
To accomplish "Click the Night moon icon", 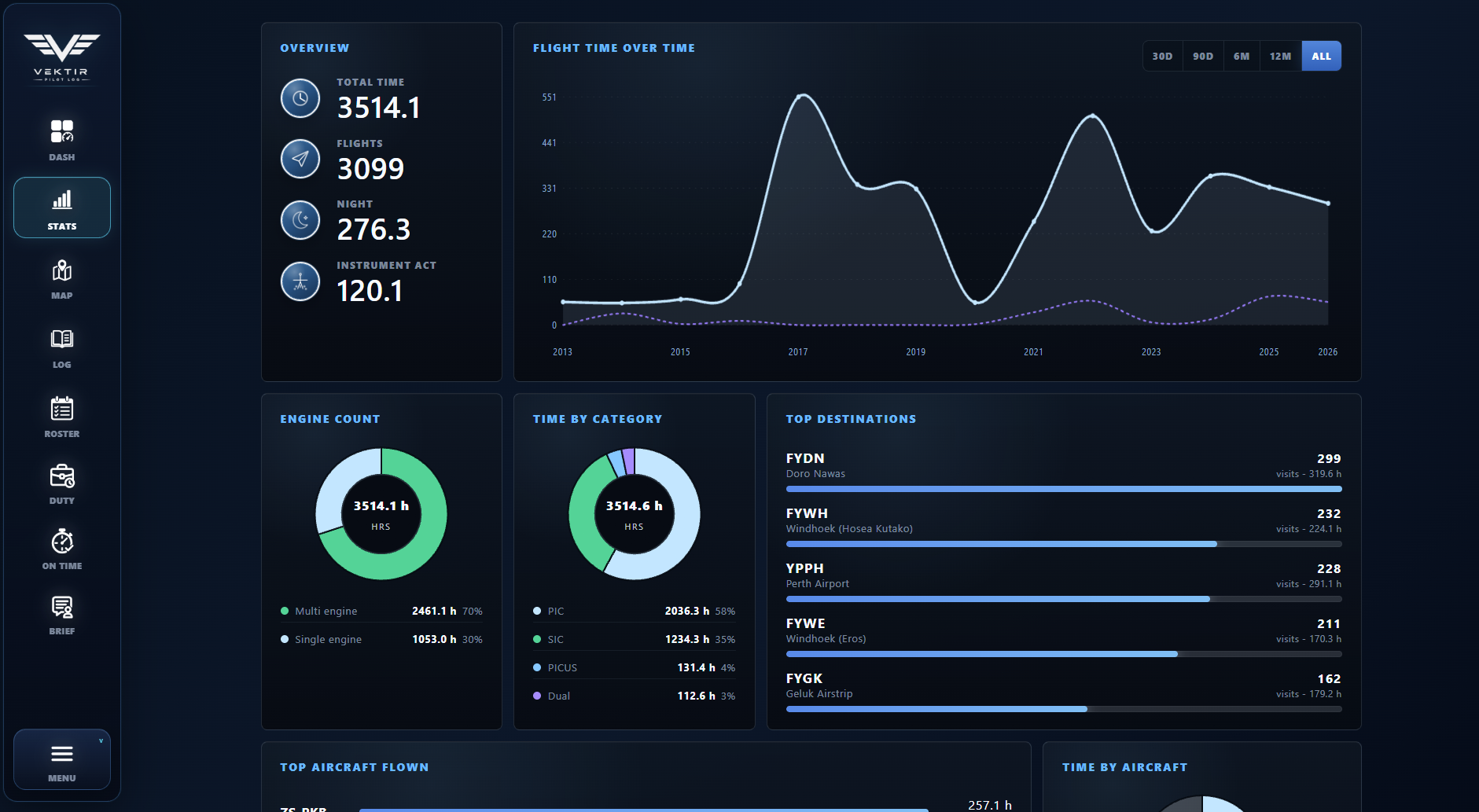I will (x=300, y=220).
